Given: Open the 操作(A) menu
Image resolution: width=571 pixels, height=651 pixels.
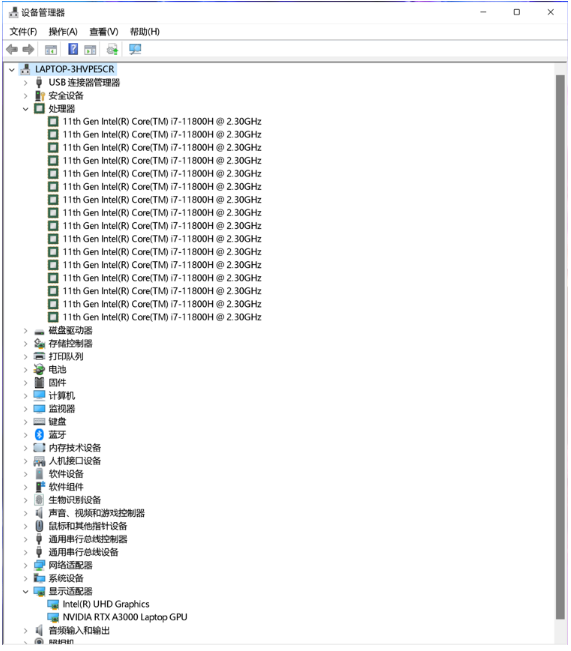Looking at the screenshot, I should point(63,32).
